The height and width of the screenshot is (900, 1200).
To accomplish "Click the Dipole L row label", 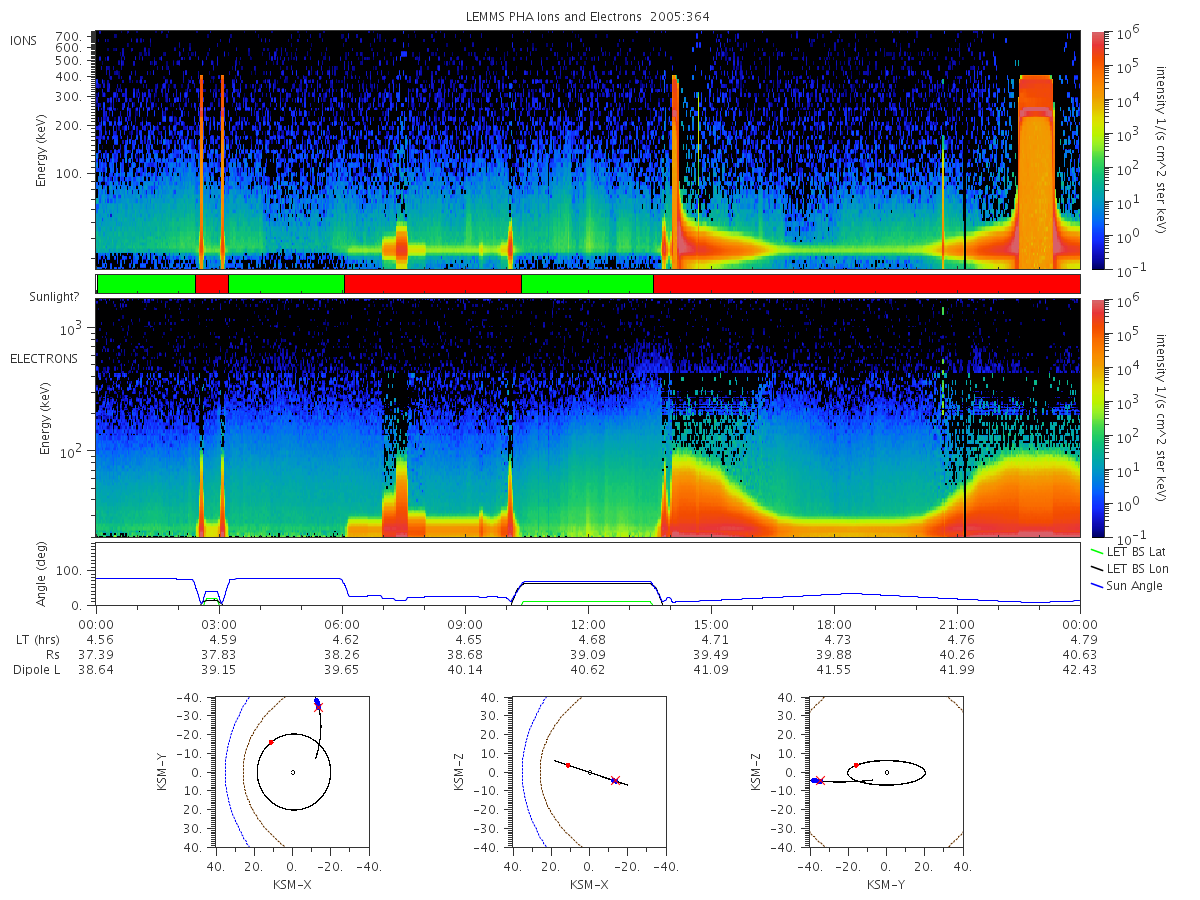I will pyautogui.click(x=36, y=669).
